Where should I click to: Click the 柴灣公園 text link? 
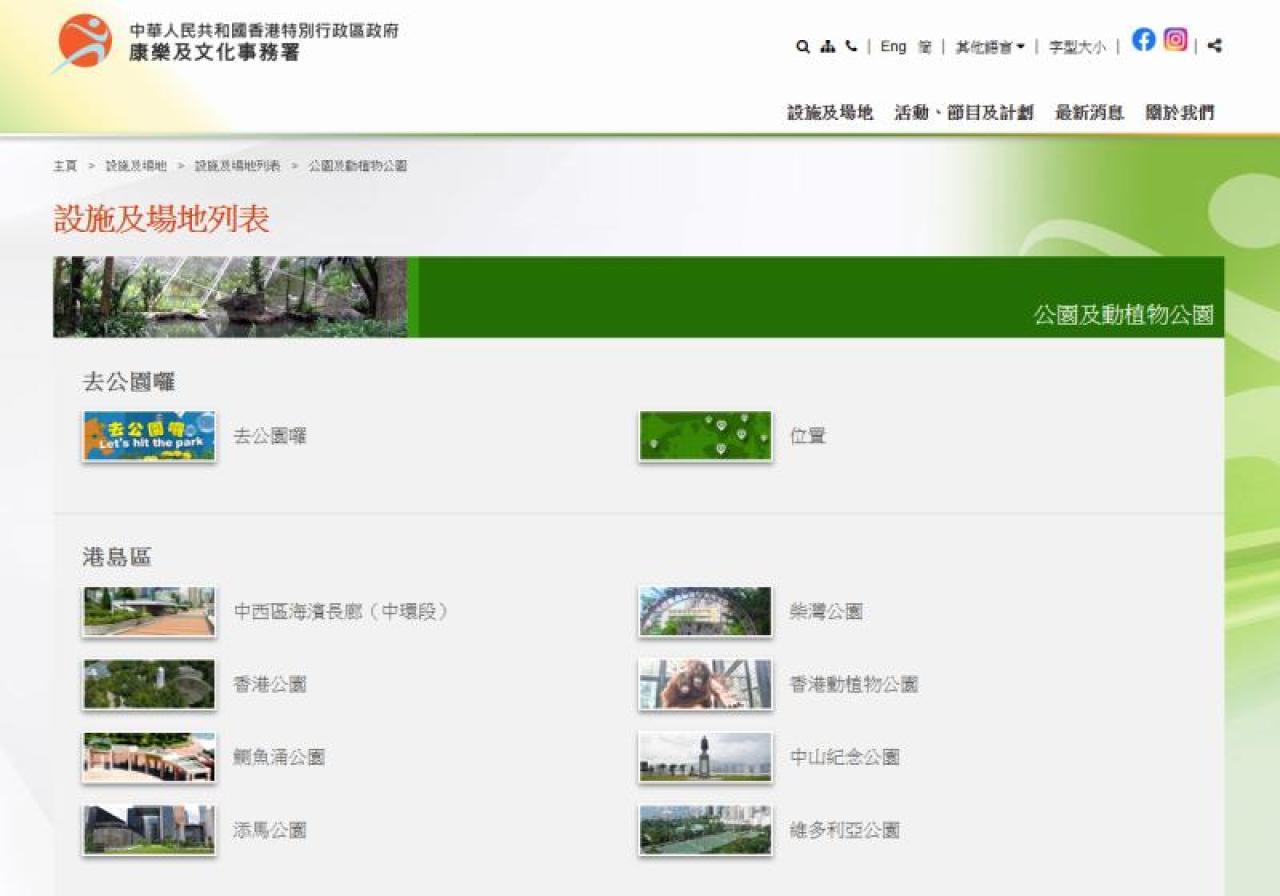(x=826, y=611)
